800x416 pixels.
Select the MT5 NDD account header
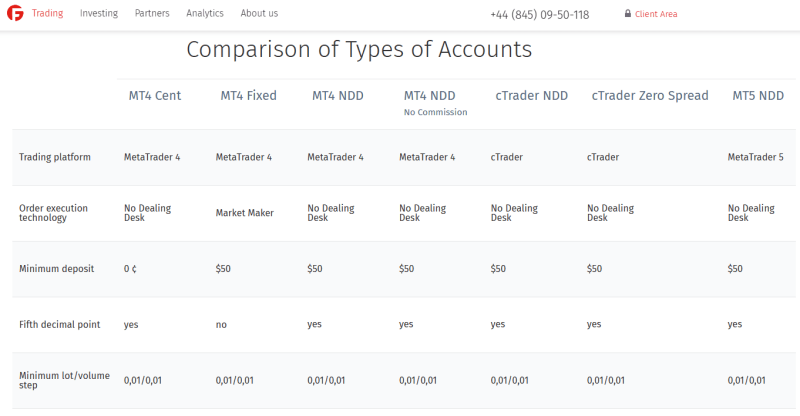(x=758, y=95)
